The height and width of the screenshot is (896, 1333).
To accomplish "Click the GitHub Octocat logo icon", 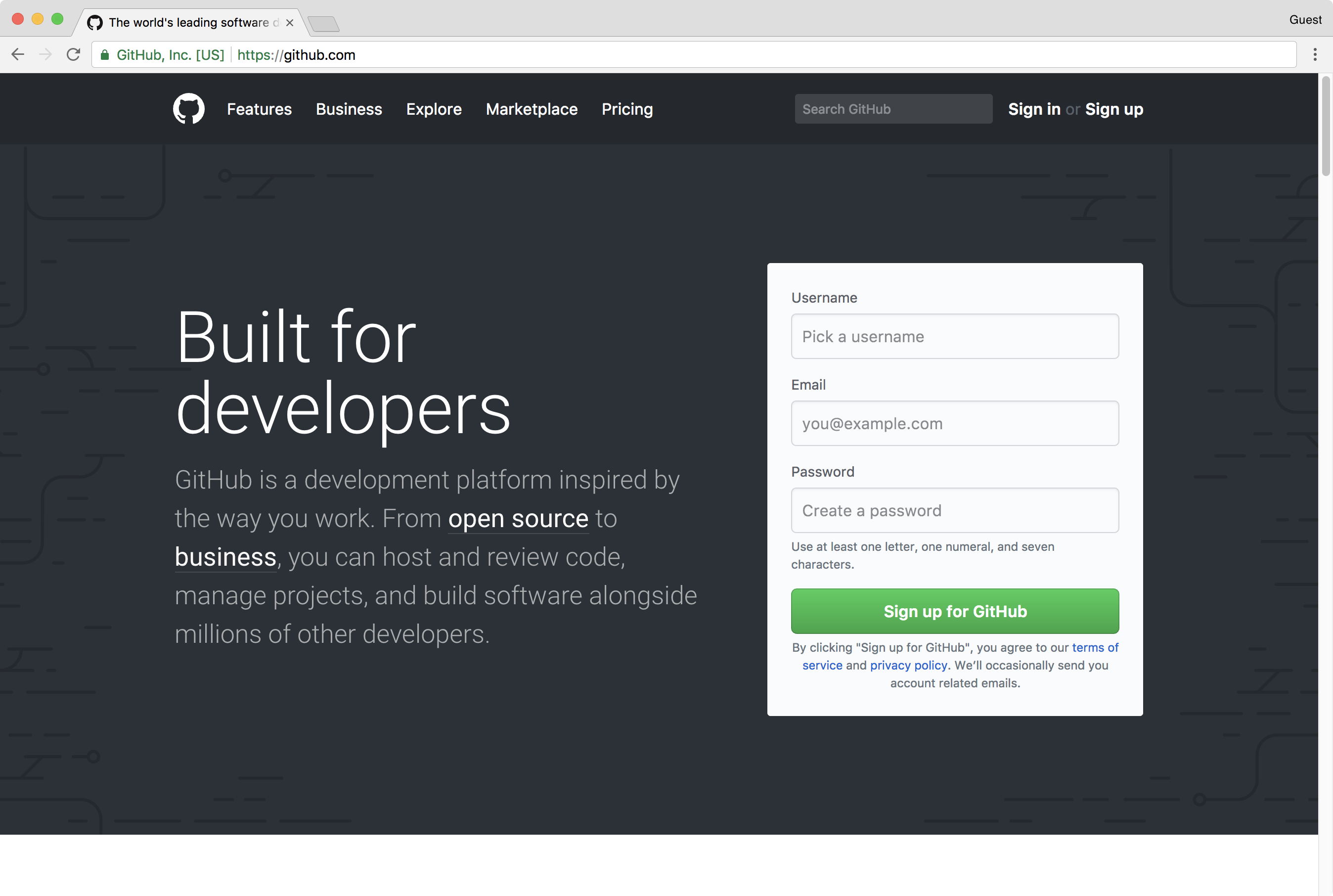I will [189, 109].
